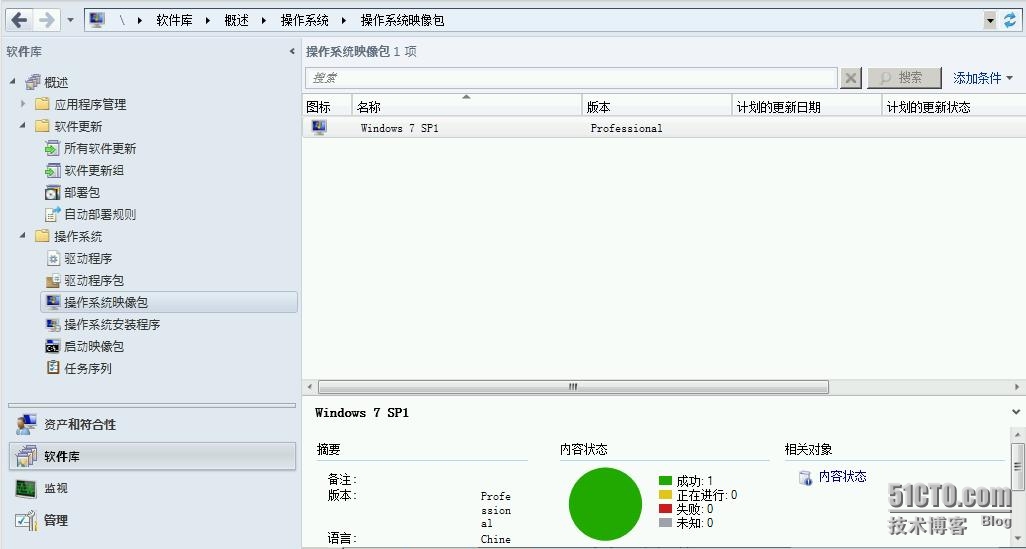Select the 概述 node icon

click(33, 82)
